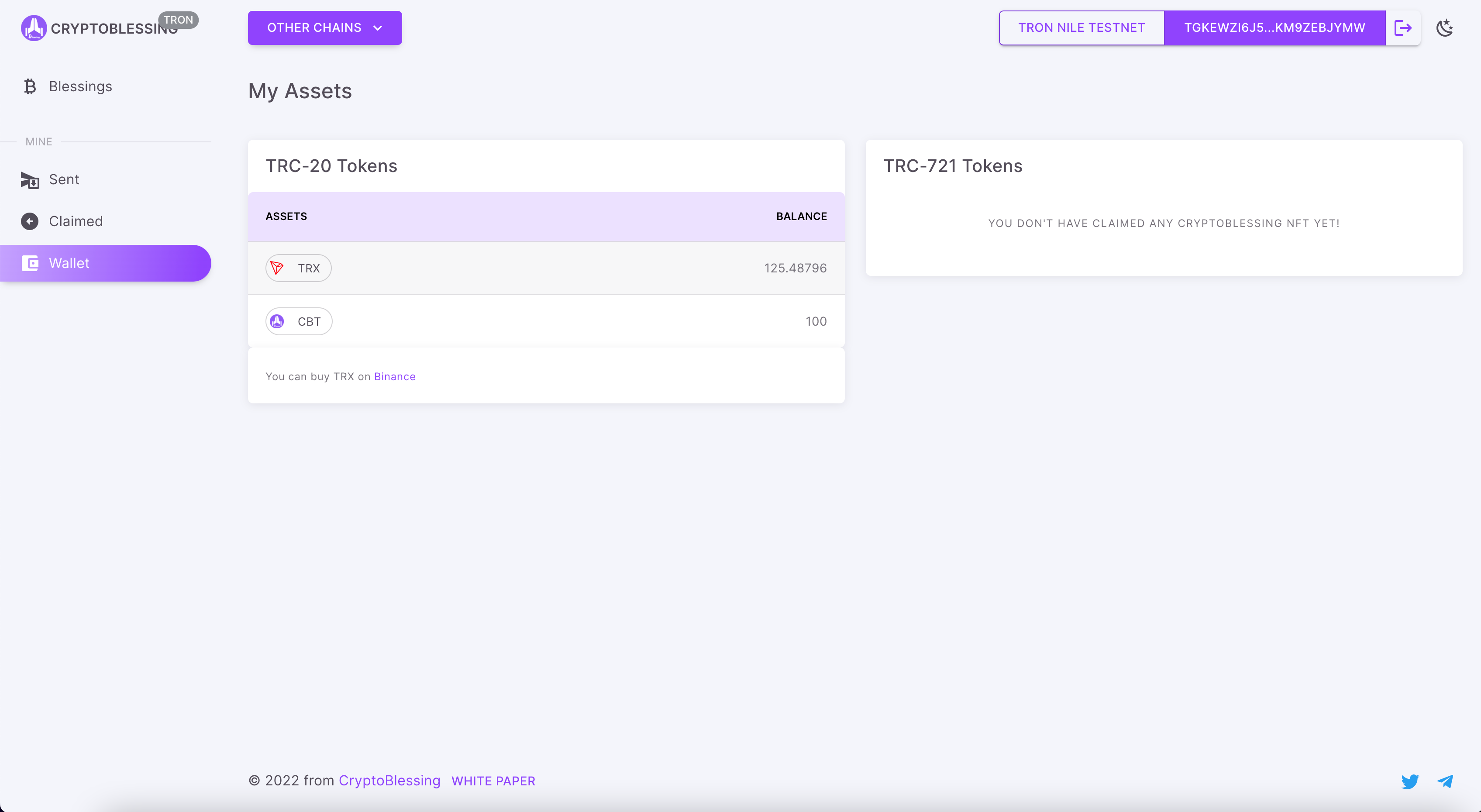Open the Telegram link icon in the footer
The width and height of the screenshot is (1481, 812).
(x=1445, y=781)
